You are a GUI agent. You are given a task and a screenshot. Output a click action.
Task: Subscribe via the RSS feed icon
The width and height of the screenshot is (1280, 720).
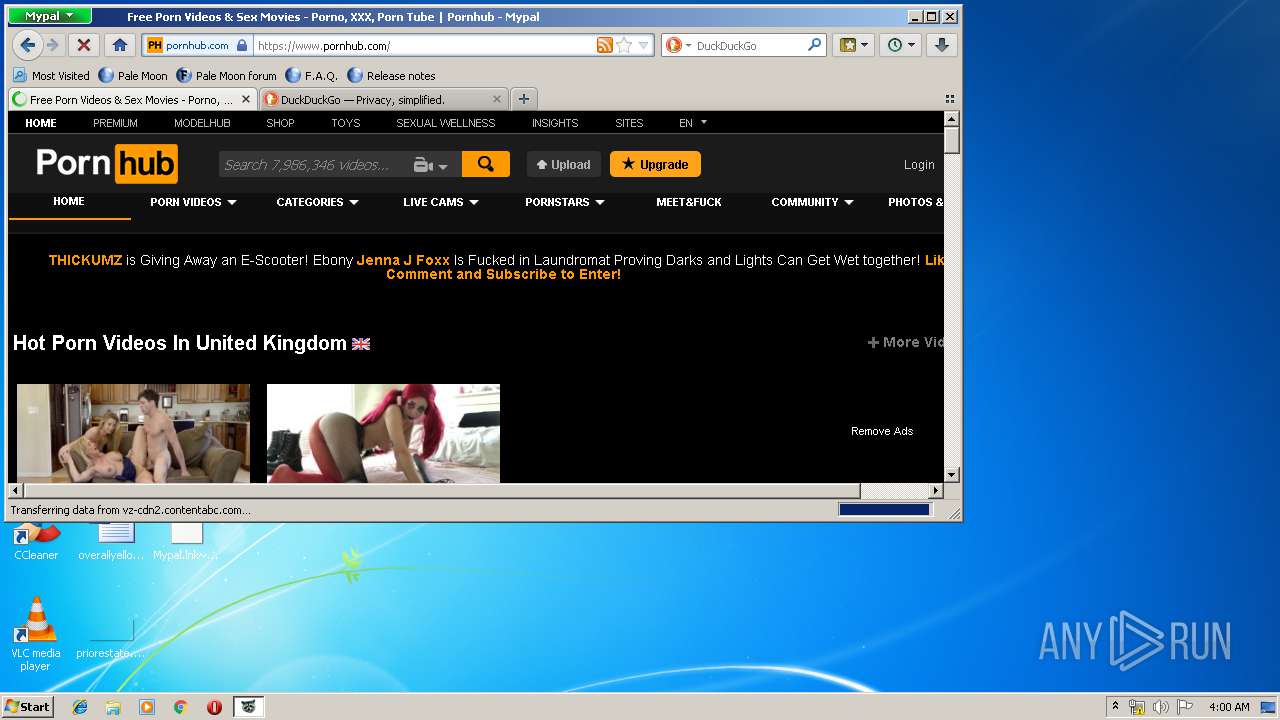(604, 45)
